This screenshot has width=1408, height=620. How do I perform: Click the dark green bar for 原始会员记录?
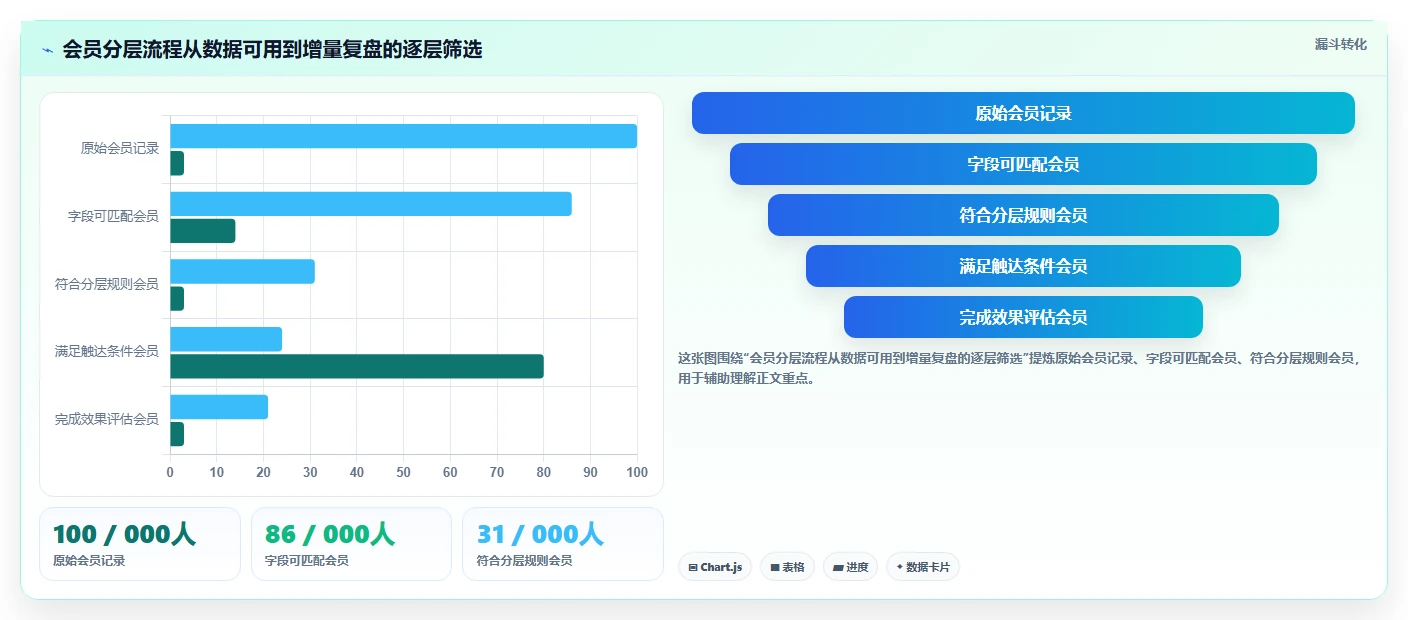pyautogui.click(x=177, y=163)
